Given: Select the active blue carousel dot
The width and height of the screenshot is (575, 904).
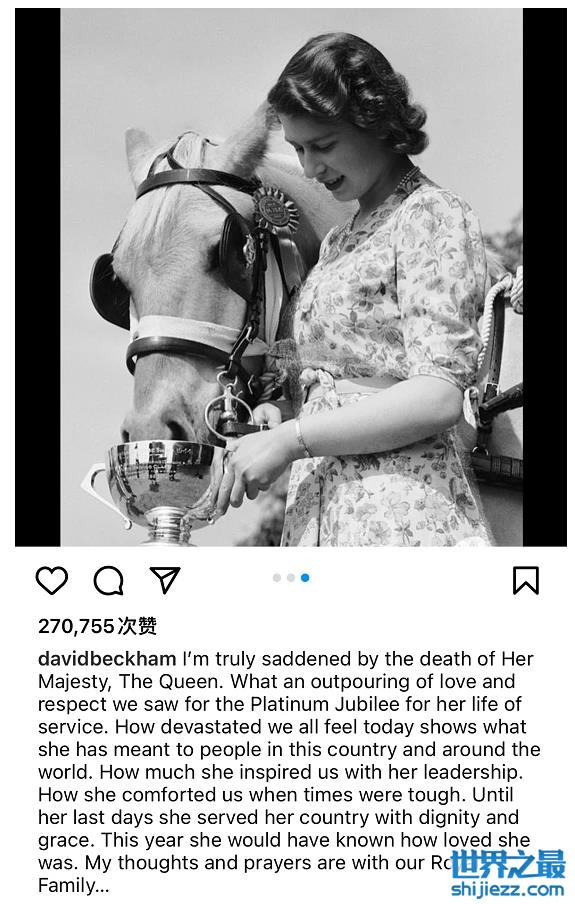Looking at the screenshot, I should (305, 578).
